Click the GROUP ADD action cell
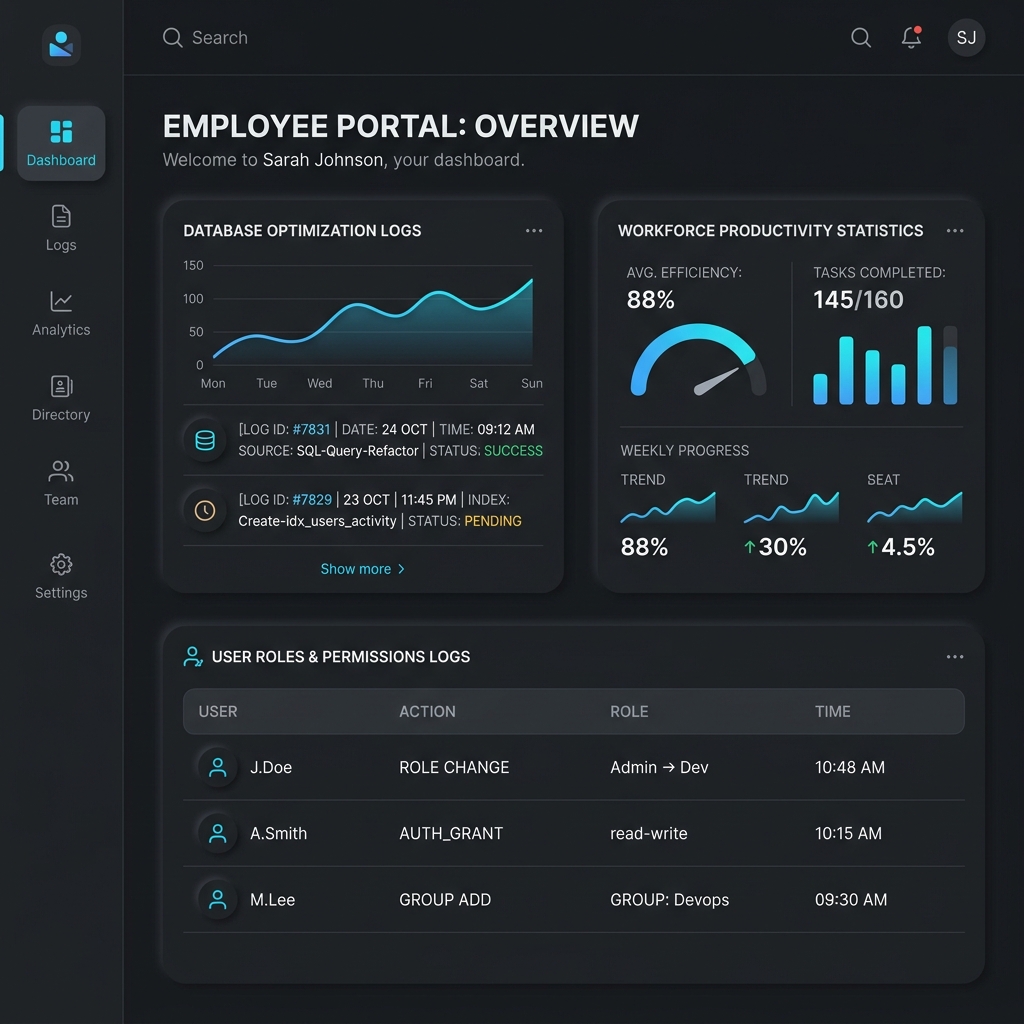The height and width of the screenshot is (1024, 1024). (x=445, y=900)
